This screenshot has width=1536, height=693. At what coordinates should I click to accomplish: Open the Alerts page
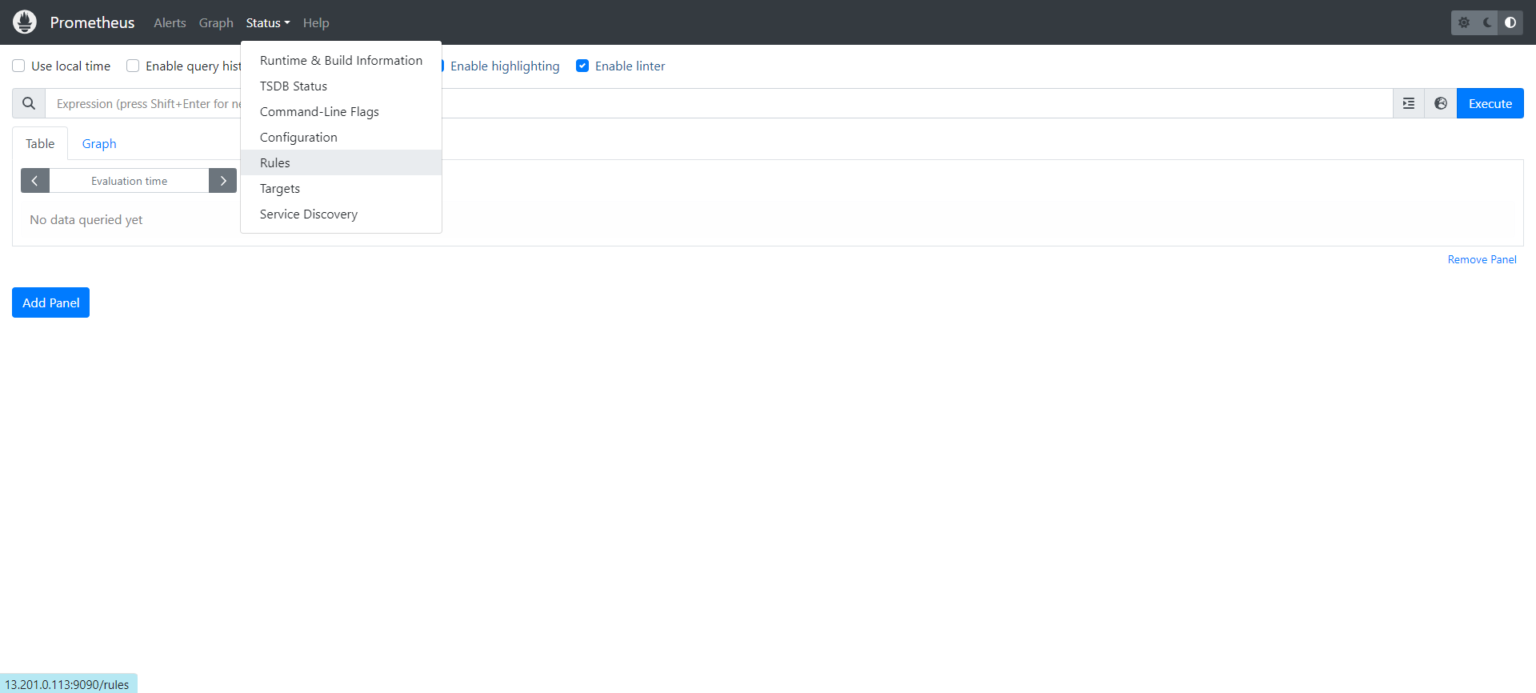point(169,22)
